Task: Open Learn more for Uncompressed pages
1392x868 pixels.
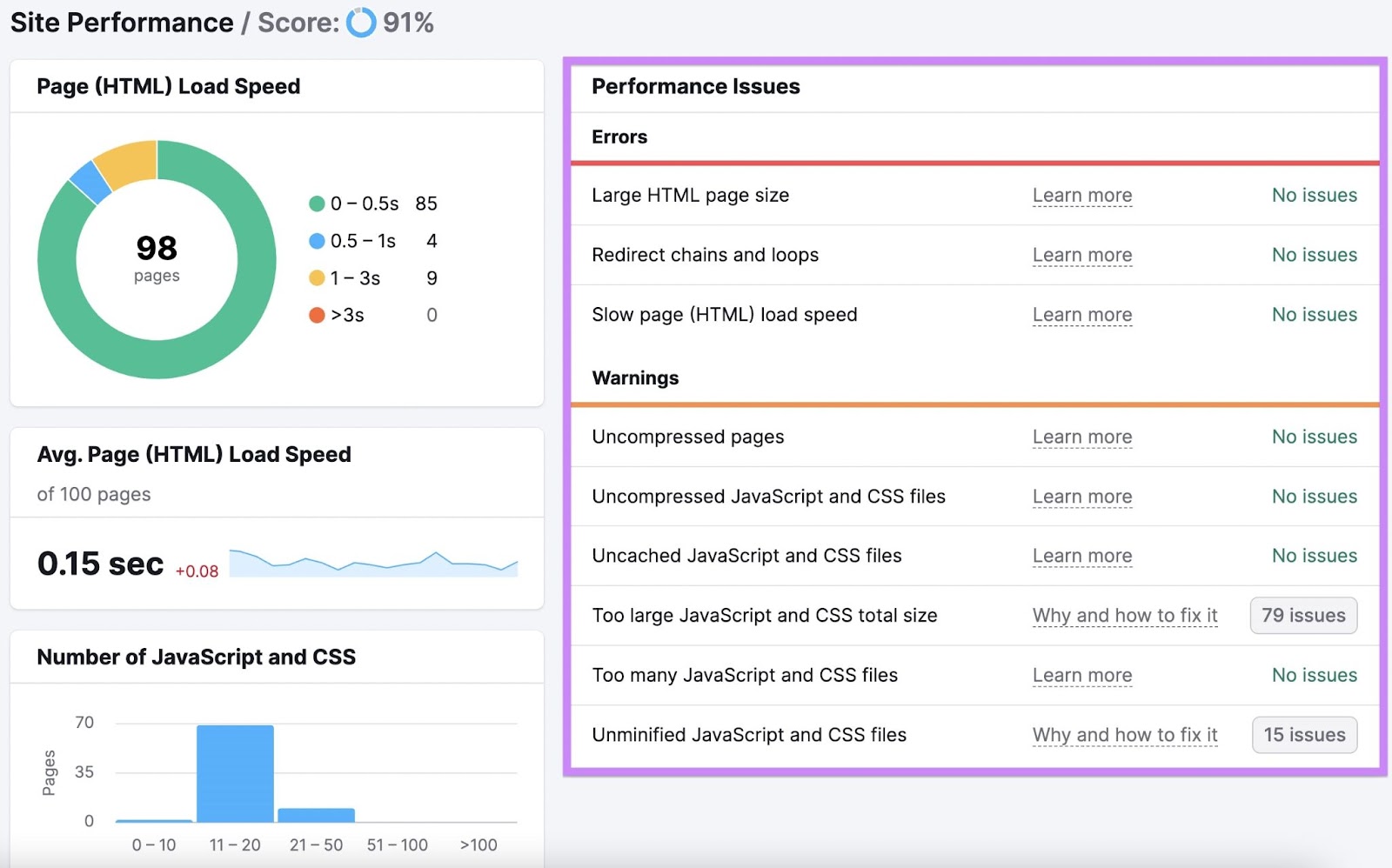Action: pyautogui.click(x=1081, y=437)
